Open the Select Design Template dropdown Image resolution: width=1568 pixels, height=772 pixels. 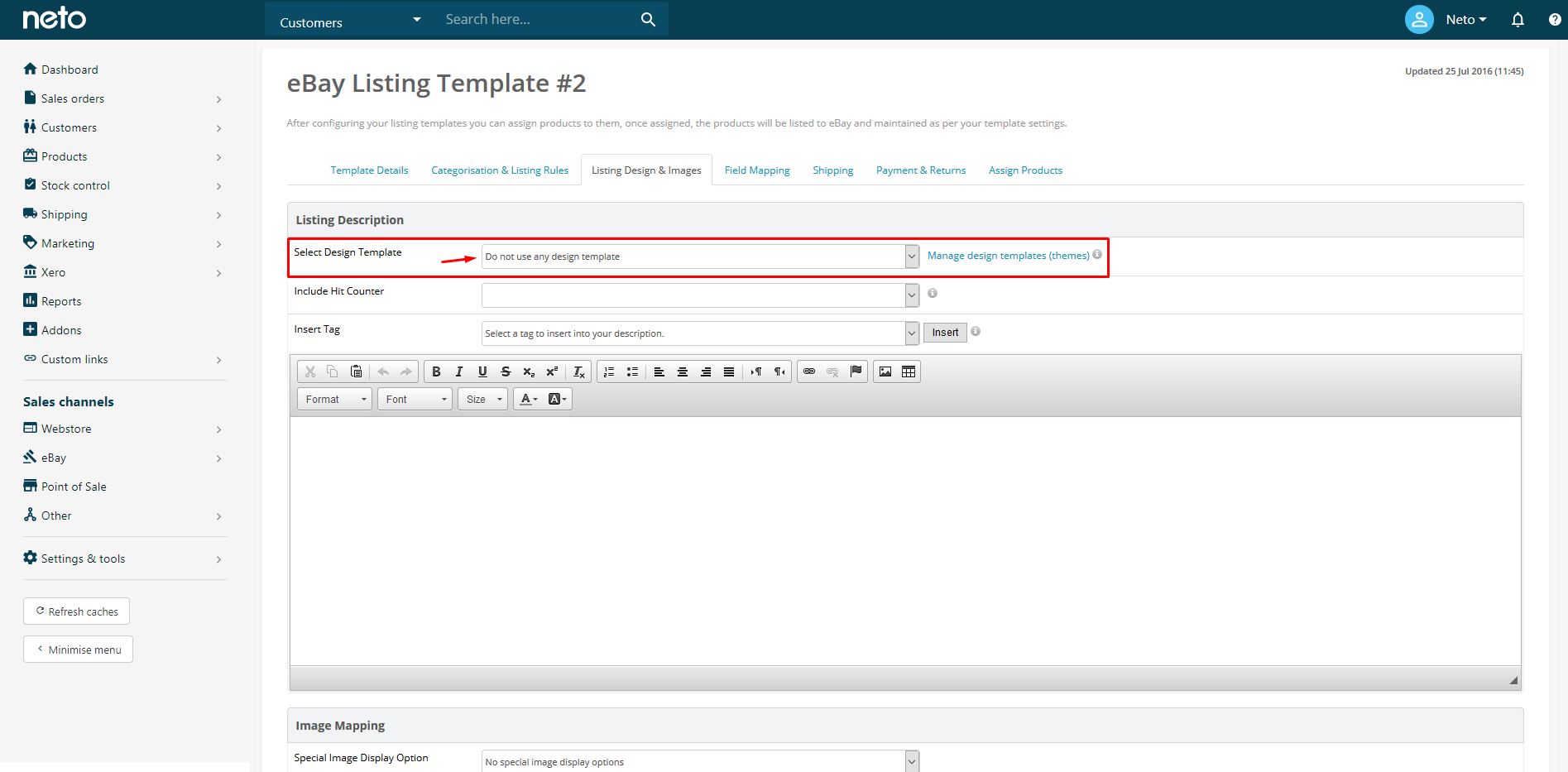tap(700, 257)
